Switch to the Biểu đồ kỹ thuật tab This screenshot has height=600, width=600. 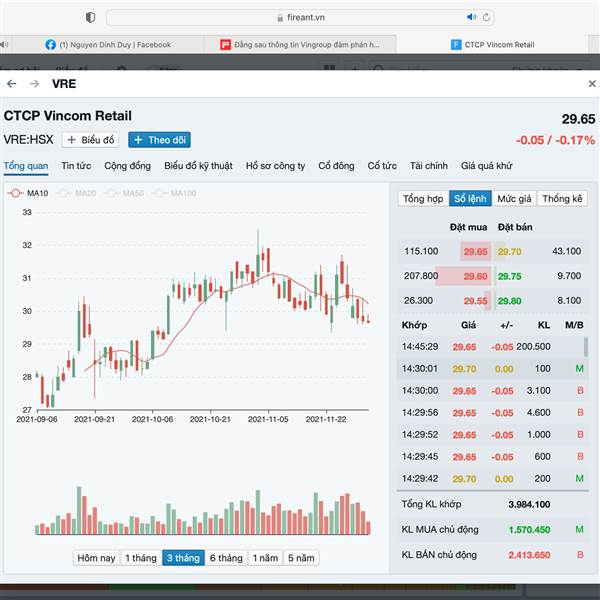coord(198,165)
